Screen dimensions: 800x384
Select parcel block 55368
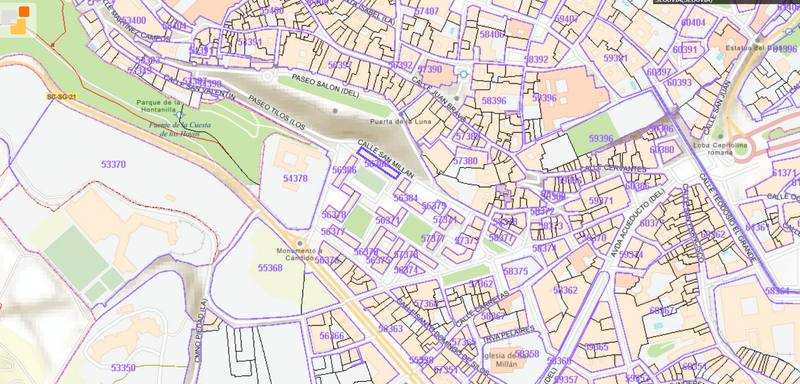[x=270, y=267]
